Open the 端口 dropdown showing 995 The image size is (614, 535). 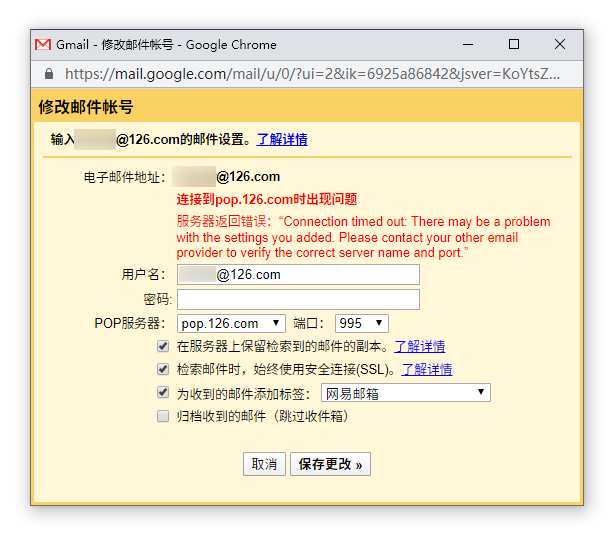(362, 324)
